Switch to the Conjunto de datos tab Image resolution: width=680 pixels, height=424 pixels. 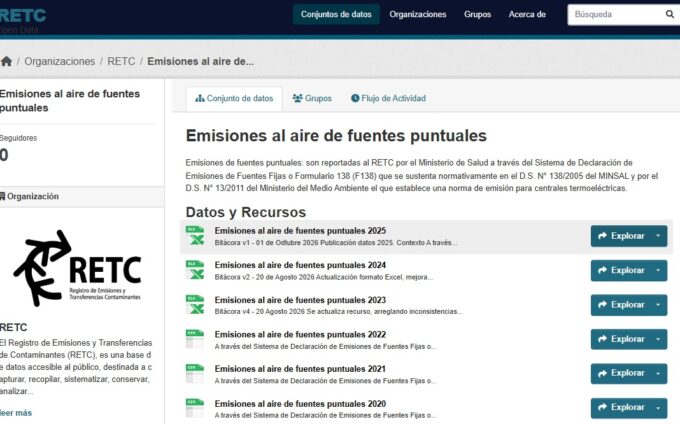point(234,98)
